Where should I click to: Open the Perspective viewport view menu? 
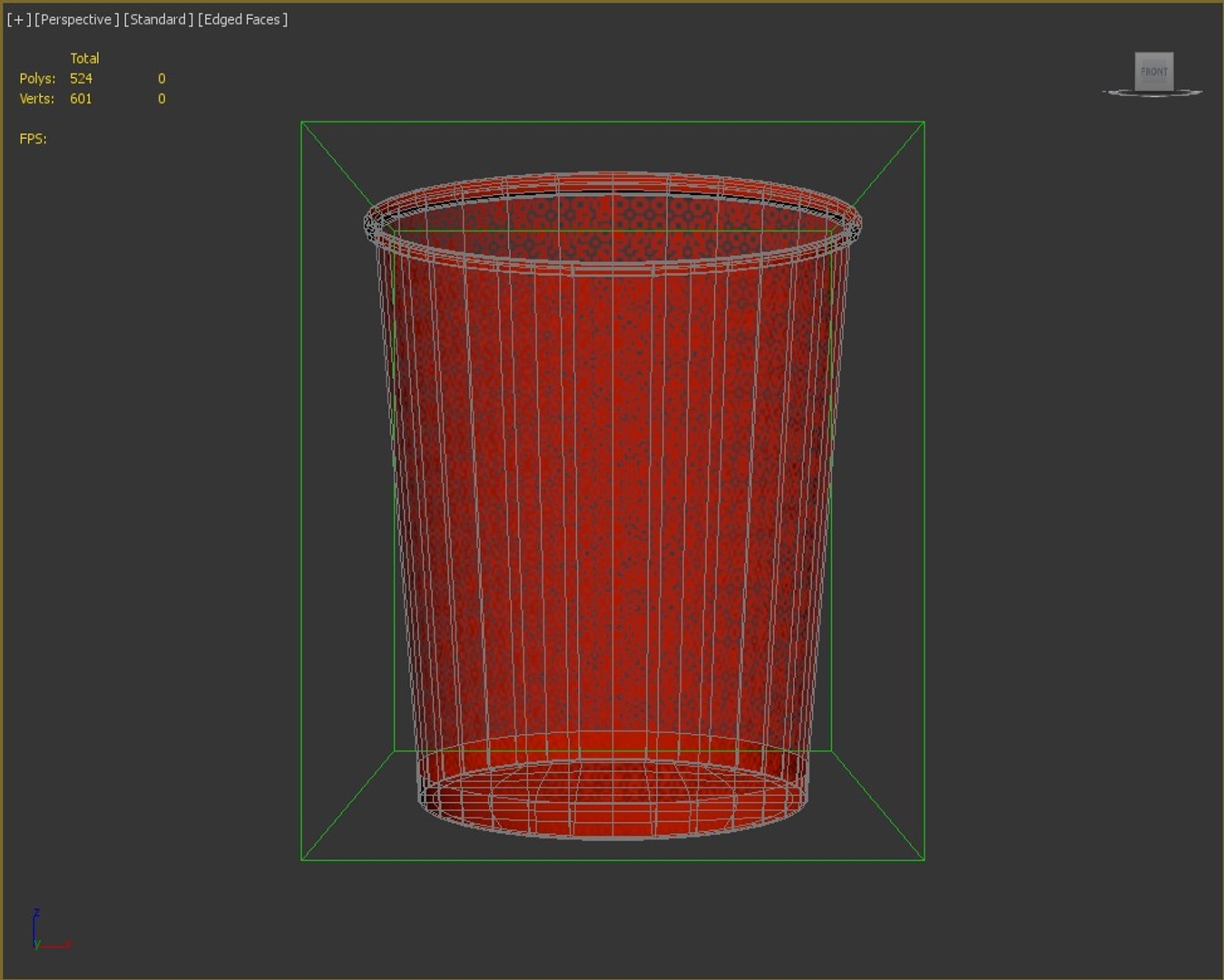tap(76, 19)
